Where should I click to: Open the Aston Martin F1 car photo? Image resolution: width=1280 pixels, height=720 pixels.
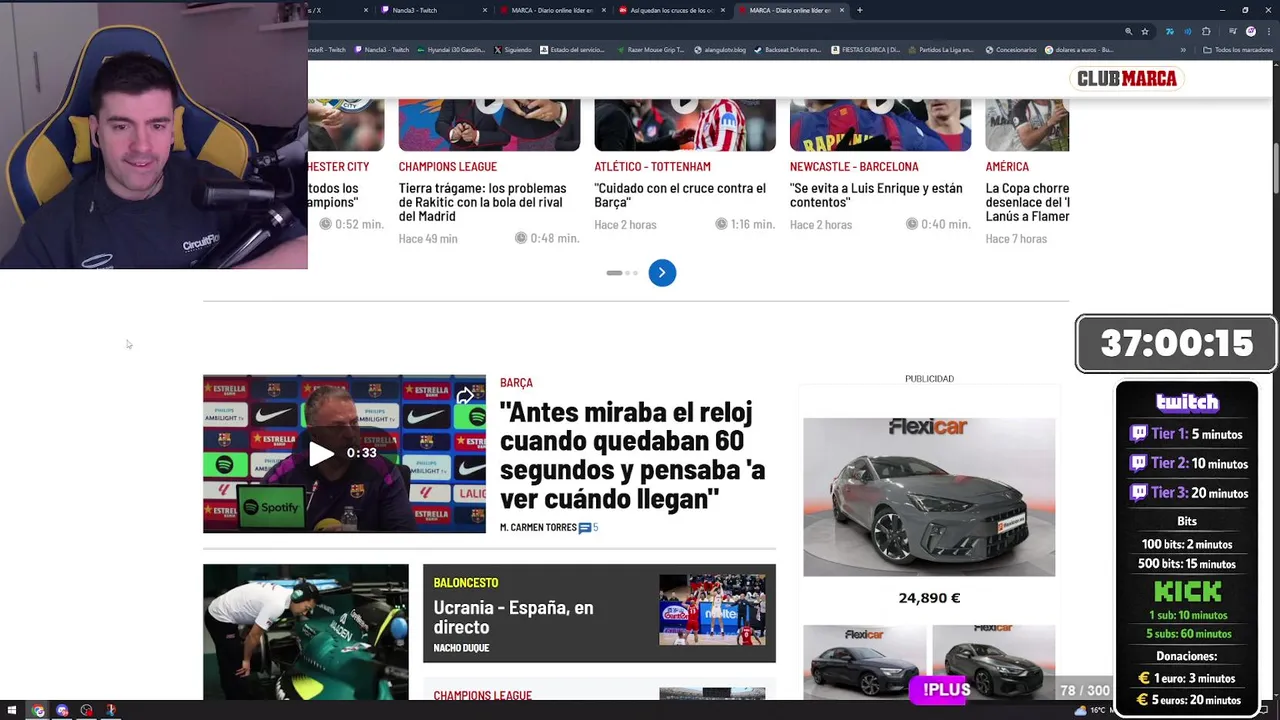306,632
